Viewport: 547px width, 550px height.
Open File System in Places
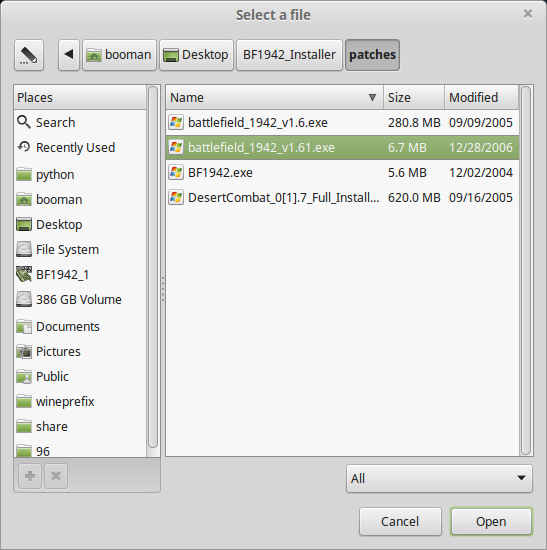click(80, 249)
